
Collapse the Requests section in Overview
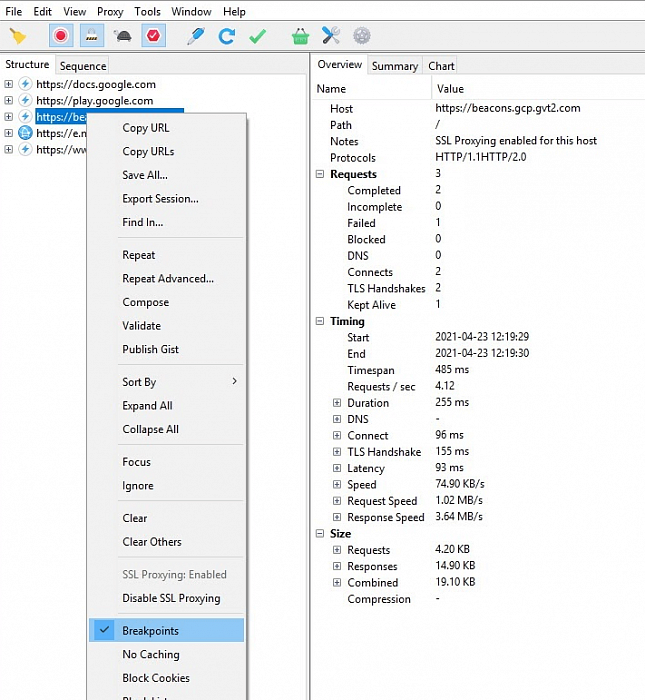pyautogui.click(x=320, y=174)
